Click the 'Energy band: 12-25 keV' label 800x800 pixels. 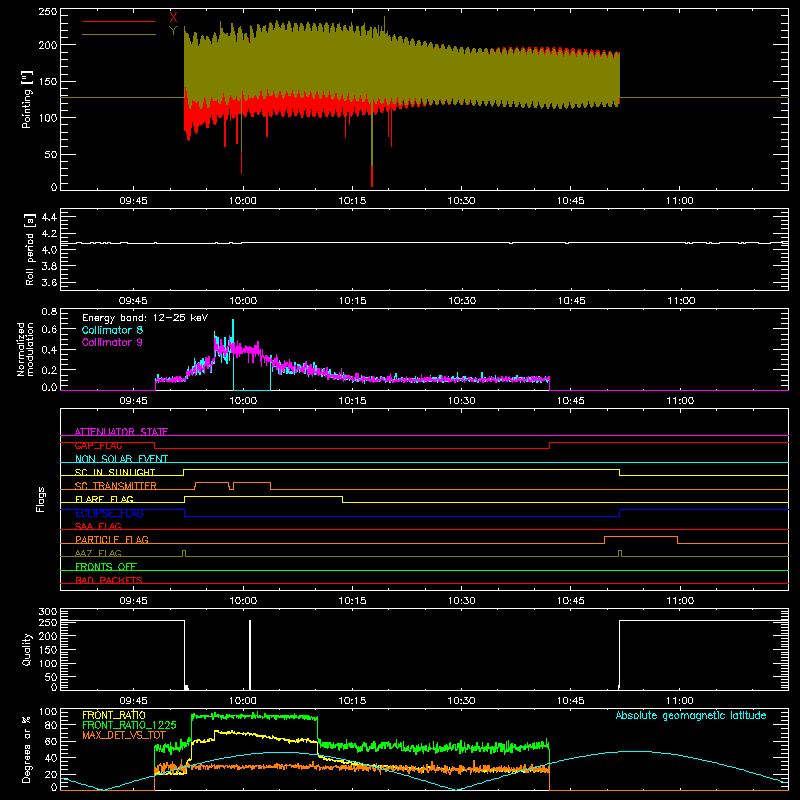pyautogui.click(x=145, y=318)
